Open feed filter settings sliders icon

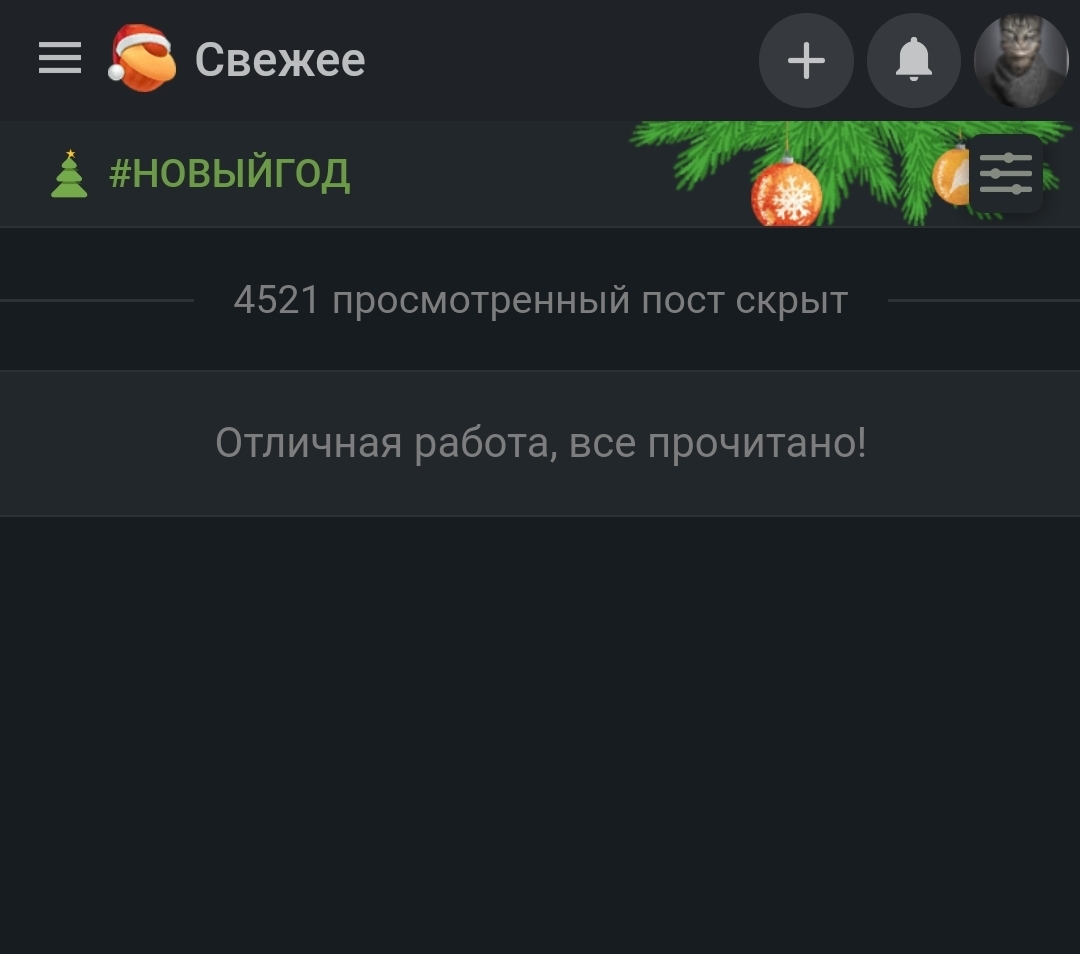tap(1006, 174)
